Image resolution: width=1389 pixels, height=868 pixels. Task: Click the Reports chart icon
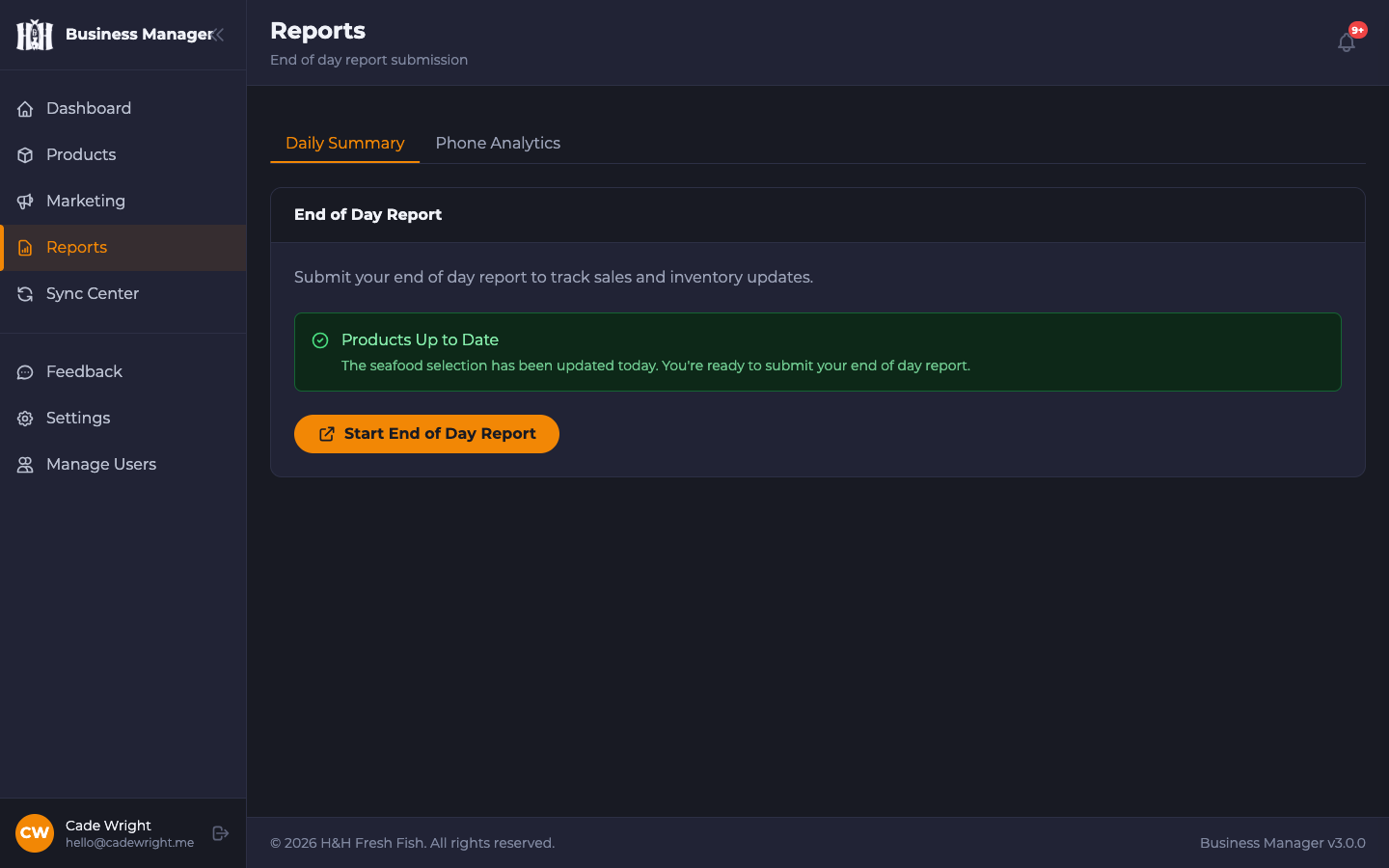click(x=25, y=248)
